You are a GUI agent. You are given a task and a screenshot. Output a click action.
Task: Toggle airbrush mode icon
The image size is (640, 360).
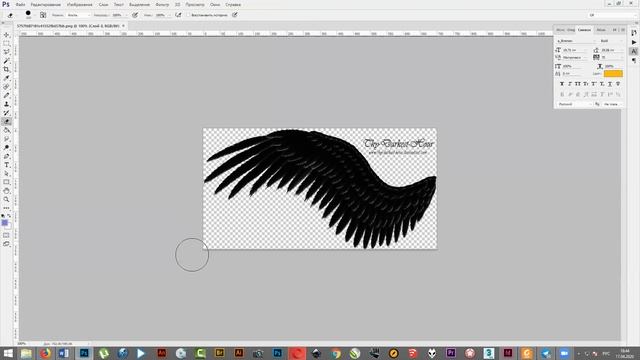pos(178,15)
